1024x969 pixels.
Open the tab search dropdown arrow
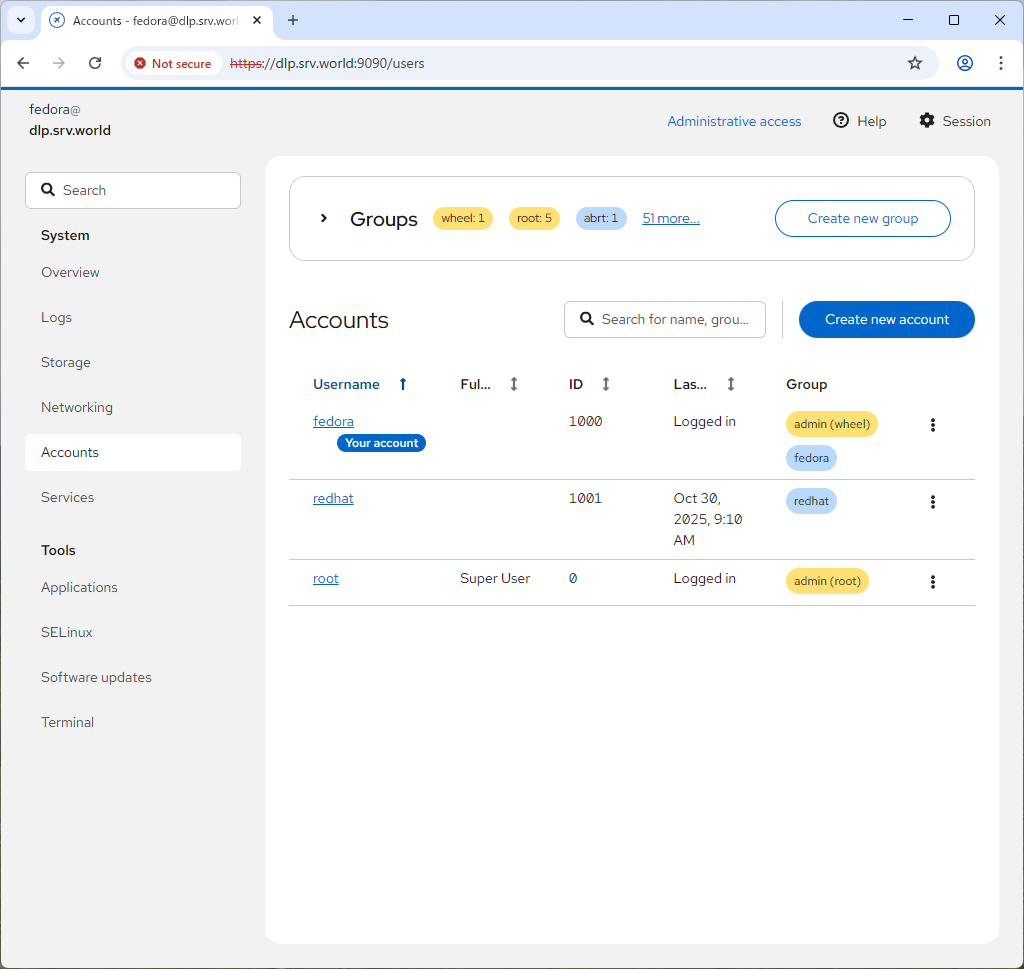20,20
